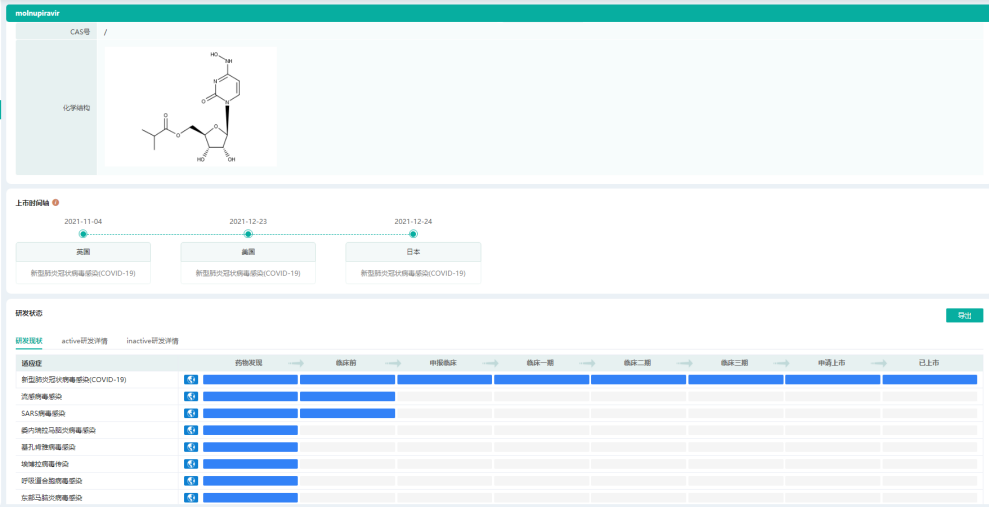Image resolution: width=989 pixels, height=507 pixels.
Task: Switch to the active研发详情 tab
Action: coord(84,341)
